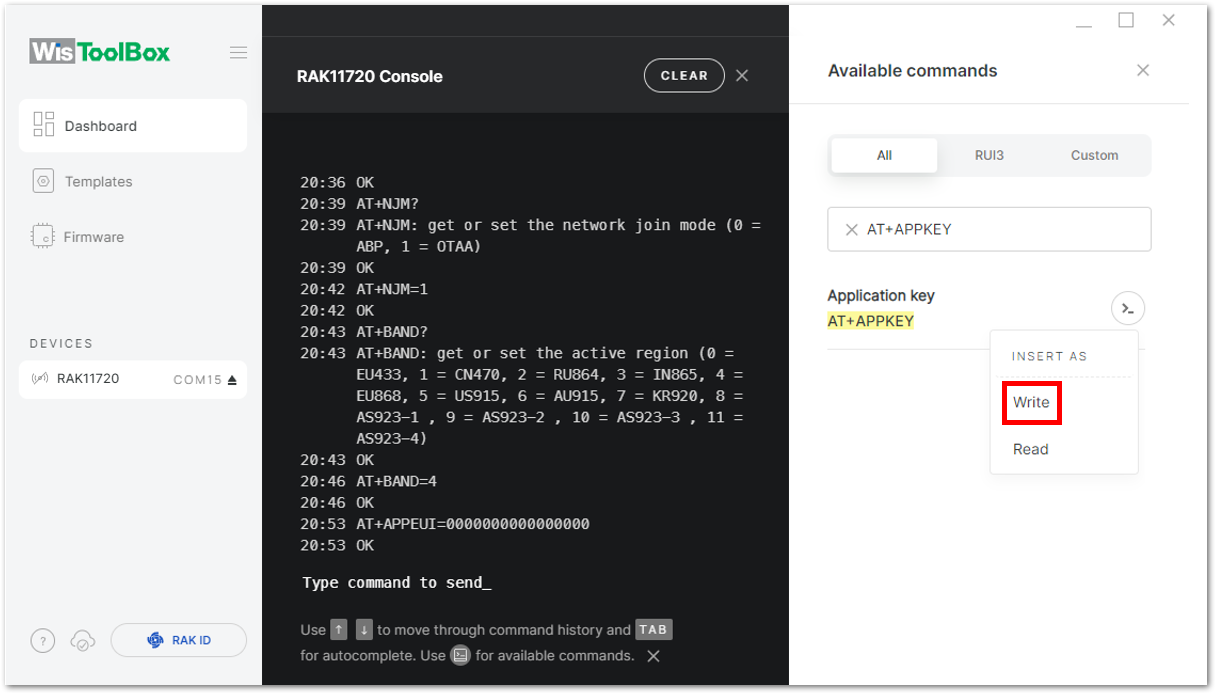Click the RAK11720 signal icon
The width and height of the screenshot is (1216, 694).
click(x=40, y=379)
